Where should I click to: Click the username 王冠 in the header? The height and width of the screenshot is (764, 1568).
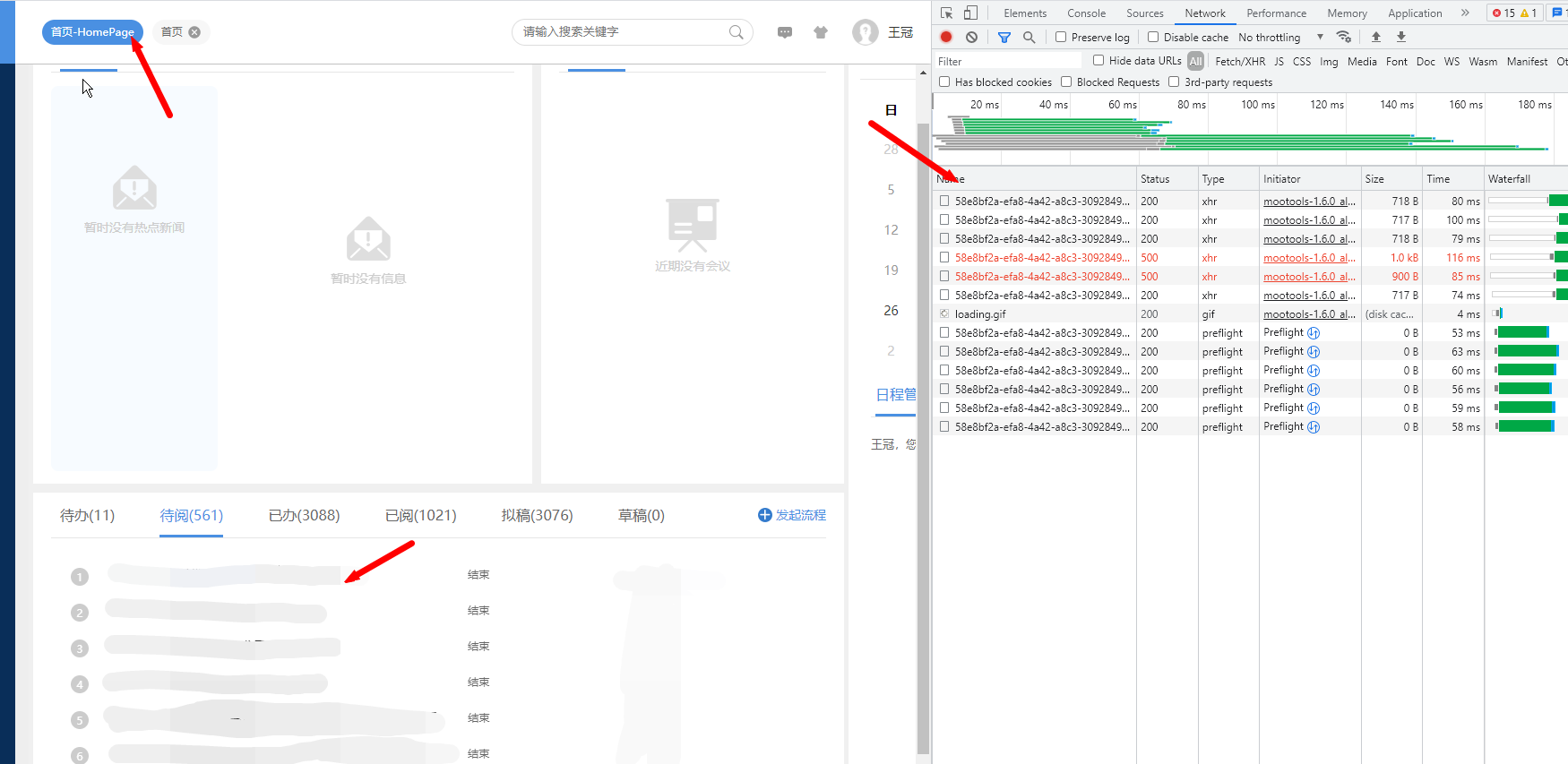click(x=900, y=32)
